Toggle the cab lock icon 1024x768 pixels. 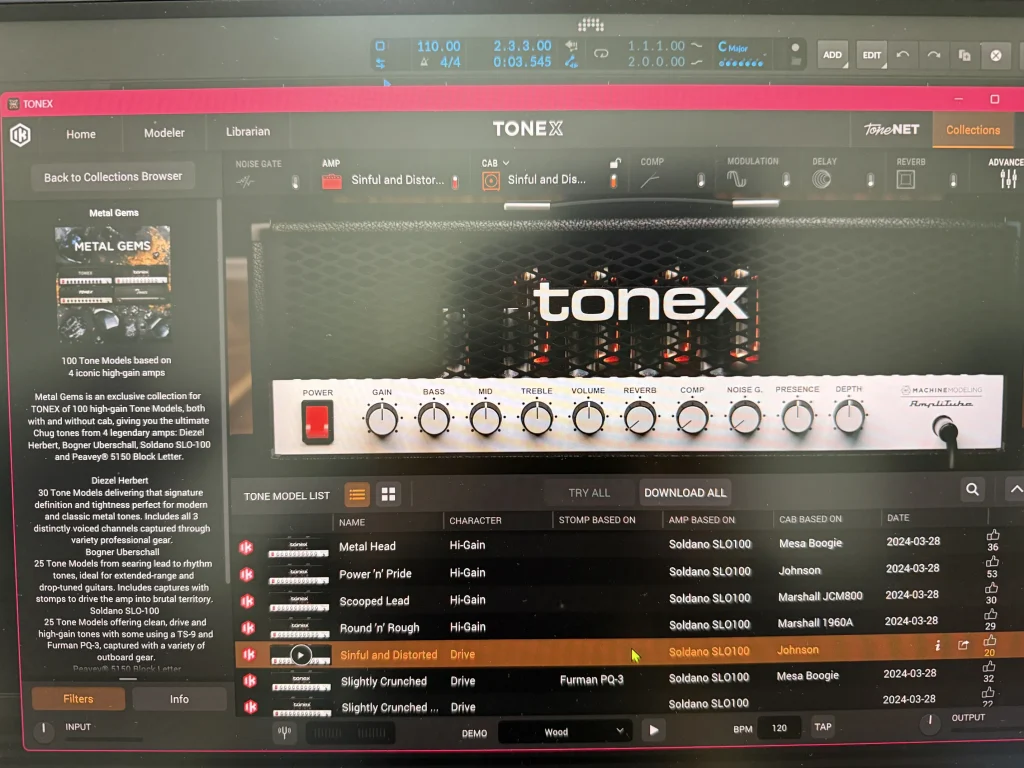pyautogui.click(x=616, y=163)
